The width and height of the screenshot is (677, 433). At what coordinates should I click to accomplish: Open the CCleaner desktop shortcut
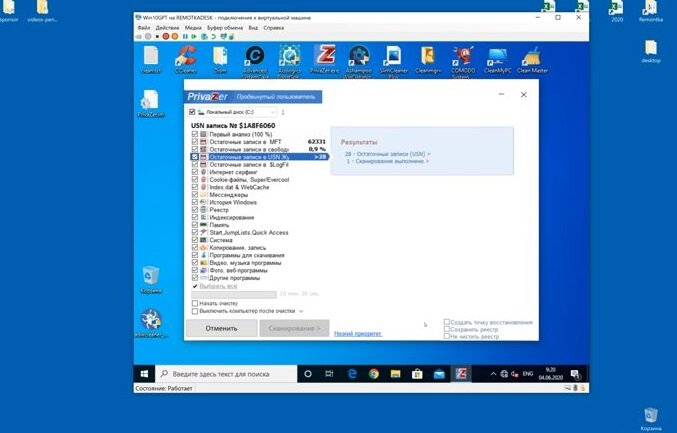(x=186, y=60)
